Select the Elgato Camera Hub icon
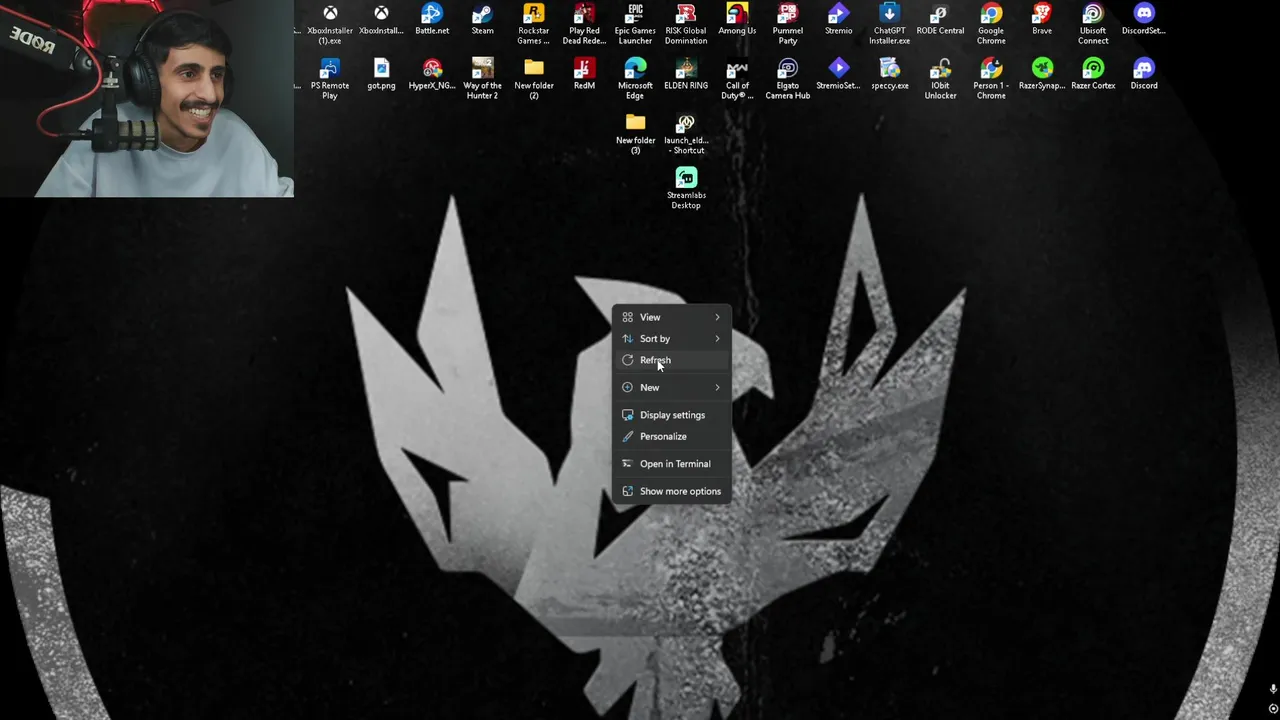 pos(788,79)
